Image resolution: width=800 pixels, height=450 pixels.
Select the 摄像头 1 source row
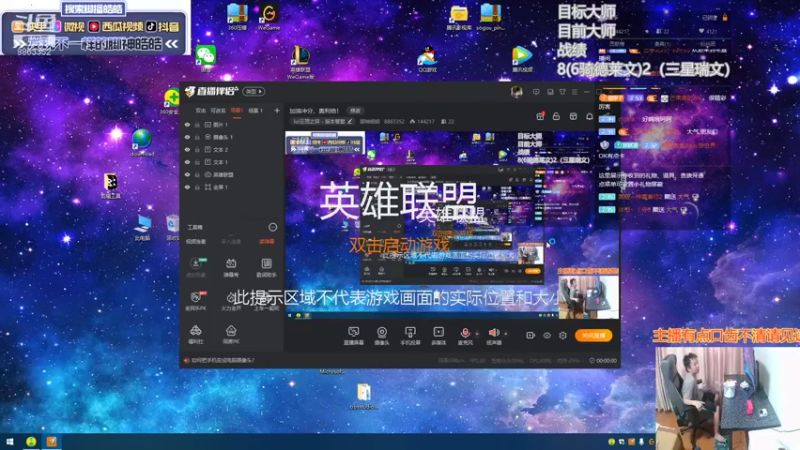tap(232, 137)
